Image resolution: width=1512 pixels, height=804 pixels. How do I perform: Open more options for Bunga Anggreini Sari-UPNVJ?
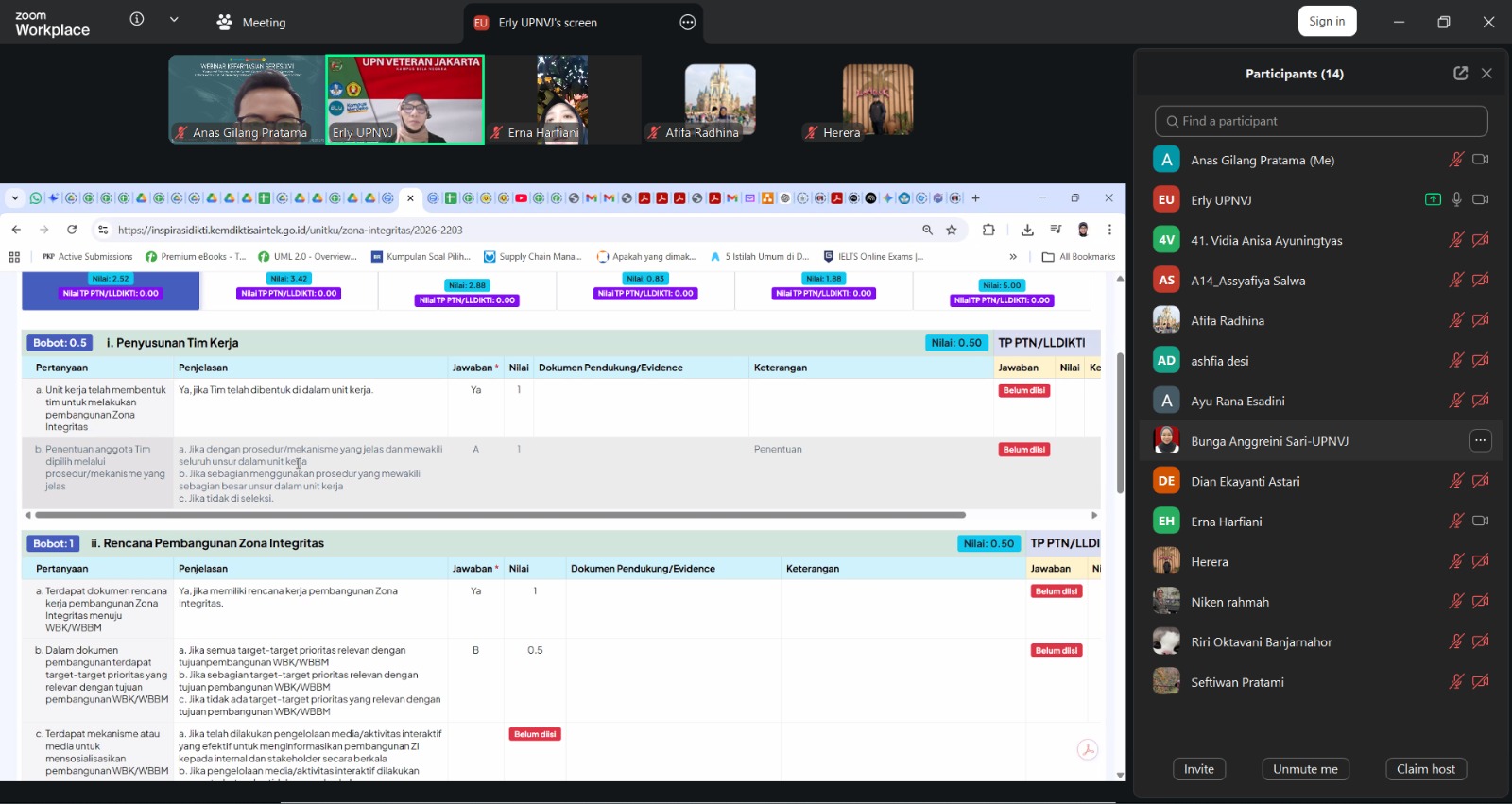pos(1480,440)
